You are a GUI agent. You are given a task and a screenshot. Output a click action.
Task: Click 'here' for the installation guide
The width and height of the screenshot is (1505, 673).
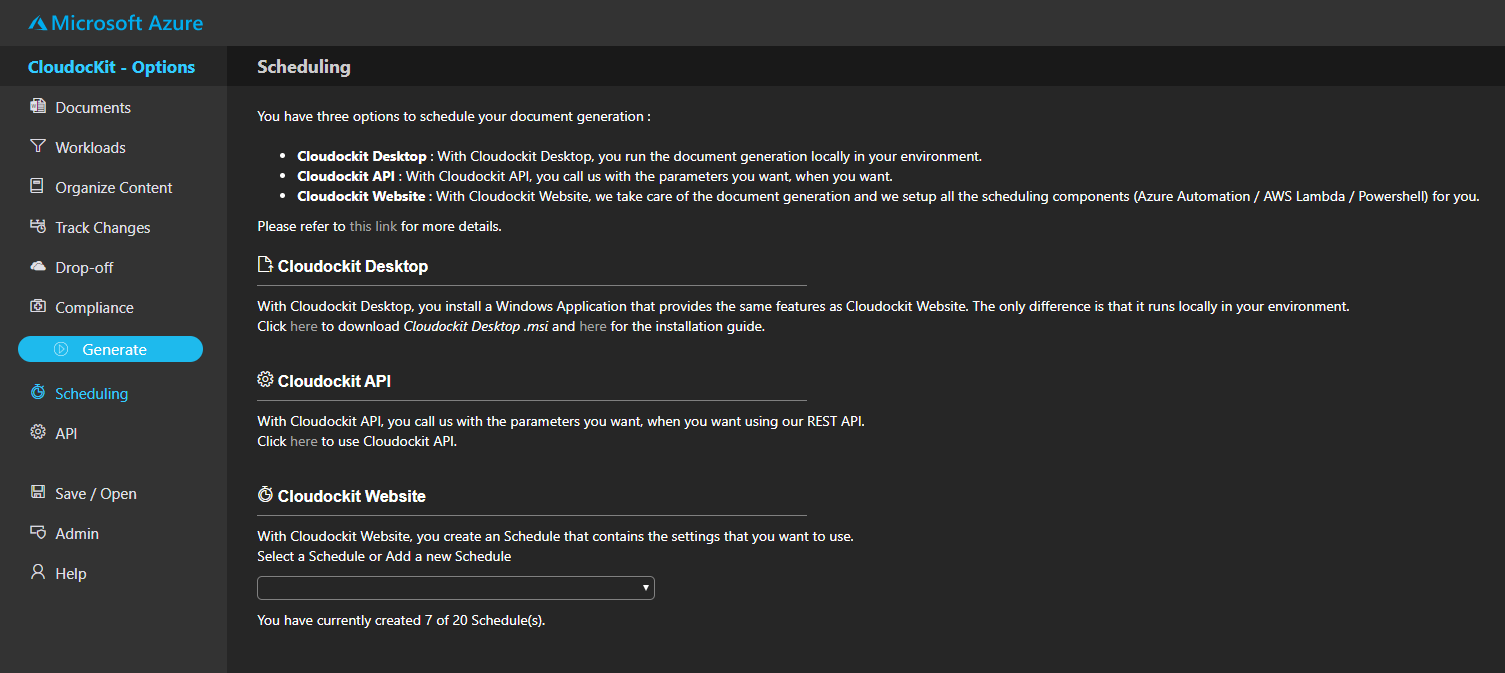coord(593,326)
